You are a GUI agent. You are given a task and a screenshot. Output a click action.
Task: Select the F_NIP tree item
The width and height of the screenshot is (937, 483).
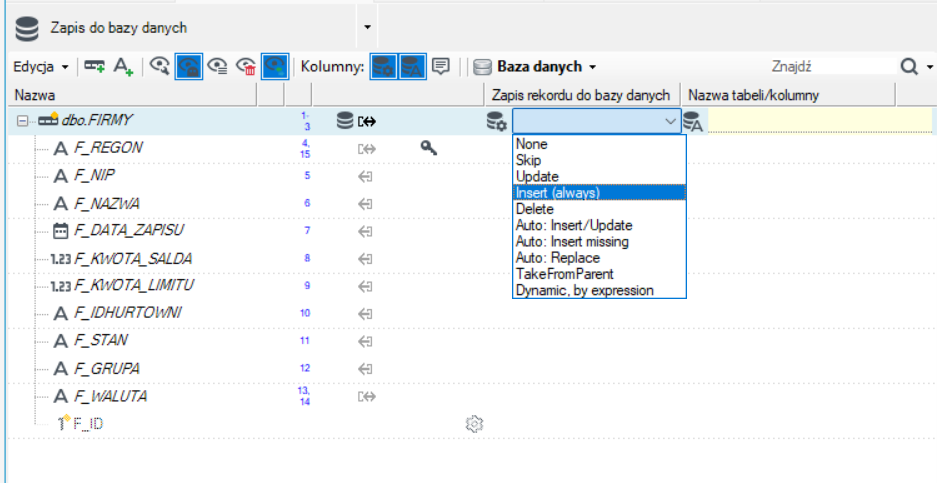(94, 175)
